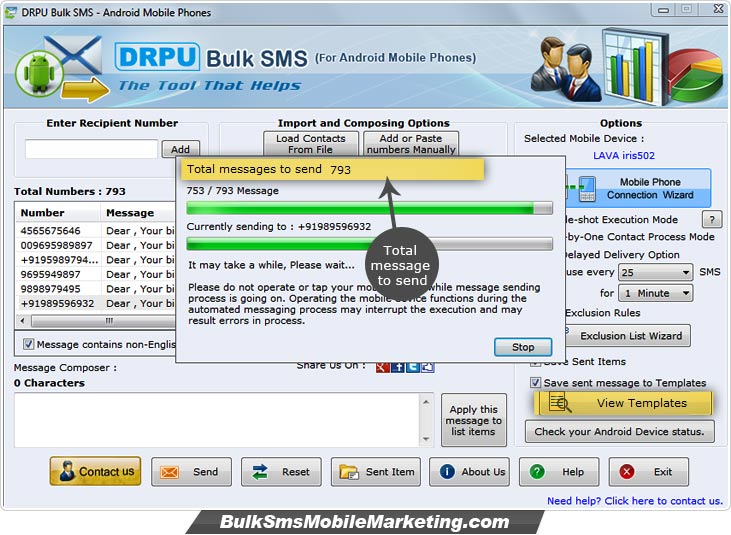Open the 1 Minute duration dropdown
The width and height of the screenshot is (731, 535).
655,293
